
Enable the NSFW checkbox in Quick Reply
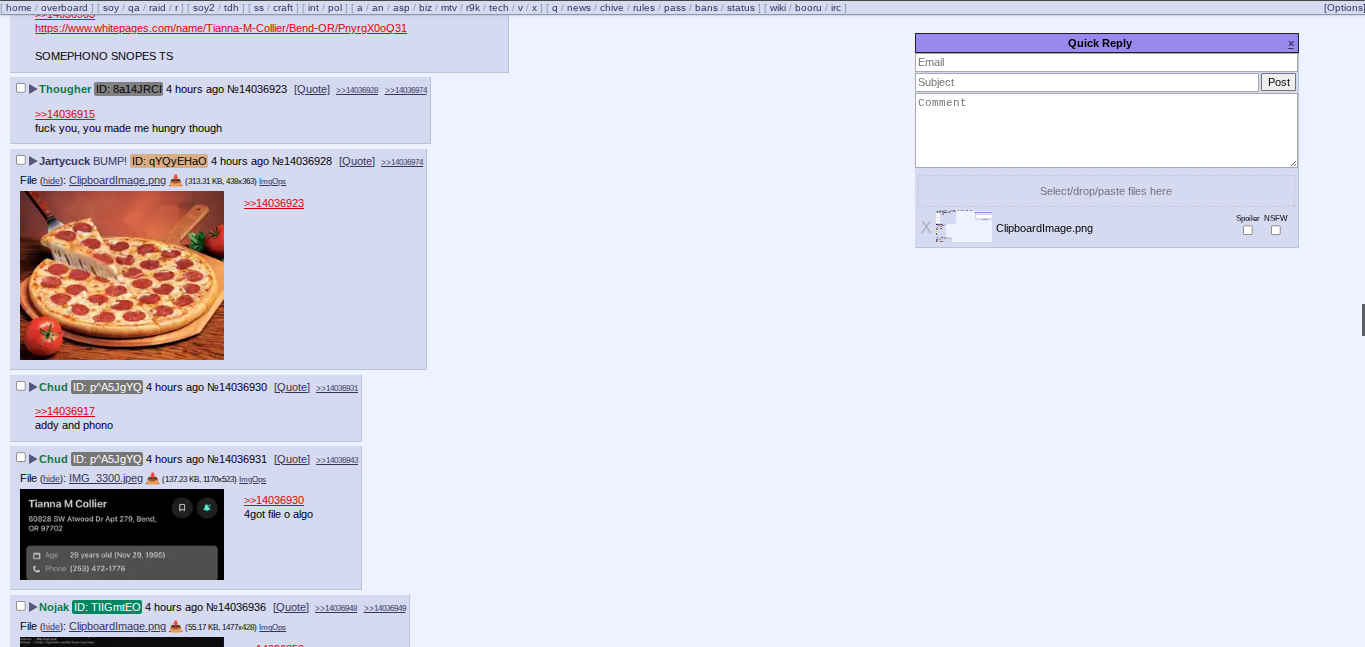point(1276,230)
